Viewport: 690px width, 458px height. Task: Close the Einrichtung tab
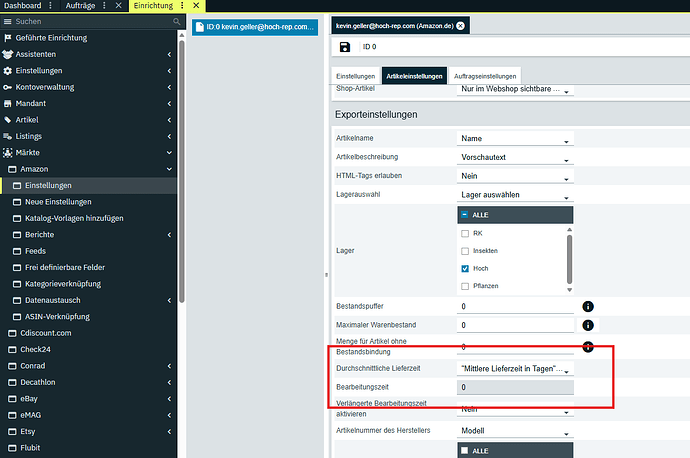click(196, 5)
